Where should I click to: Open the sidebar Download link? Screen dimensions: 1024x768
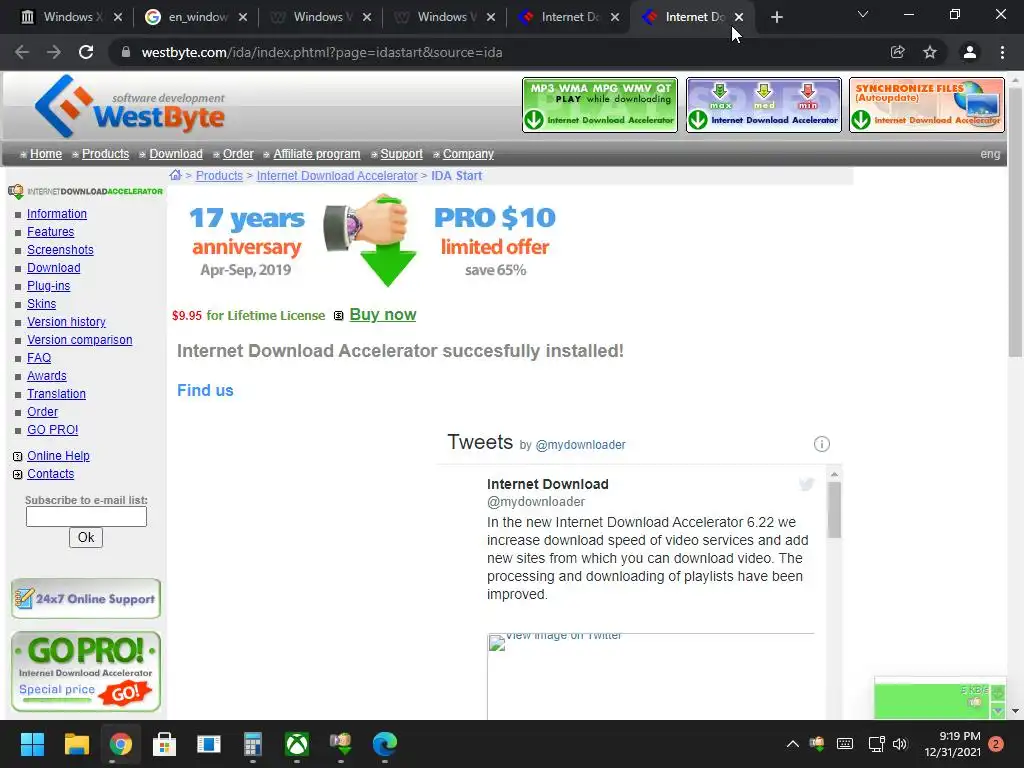pos(54,268)
